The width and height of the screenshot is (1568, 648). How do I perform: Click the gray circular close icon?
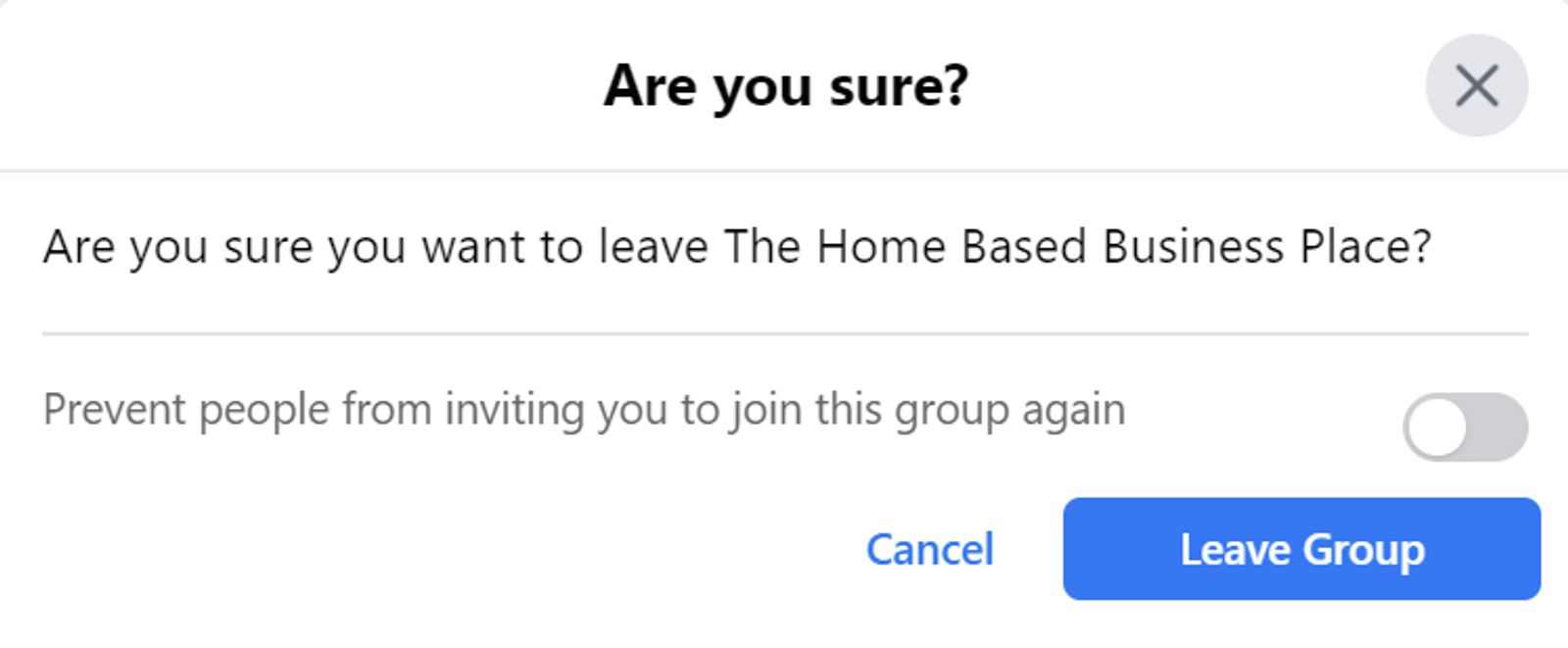pyautogui.click(x=1476, y=85)
